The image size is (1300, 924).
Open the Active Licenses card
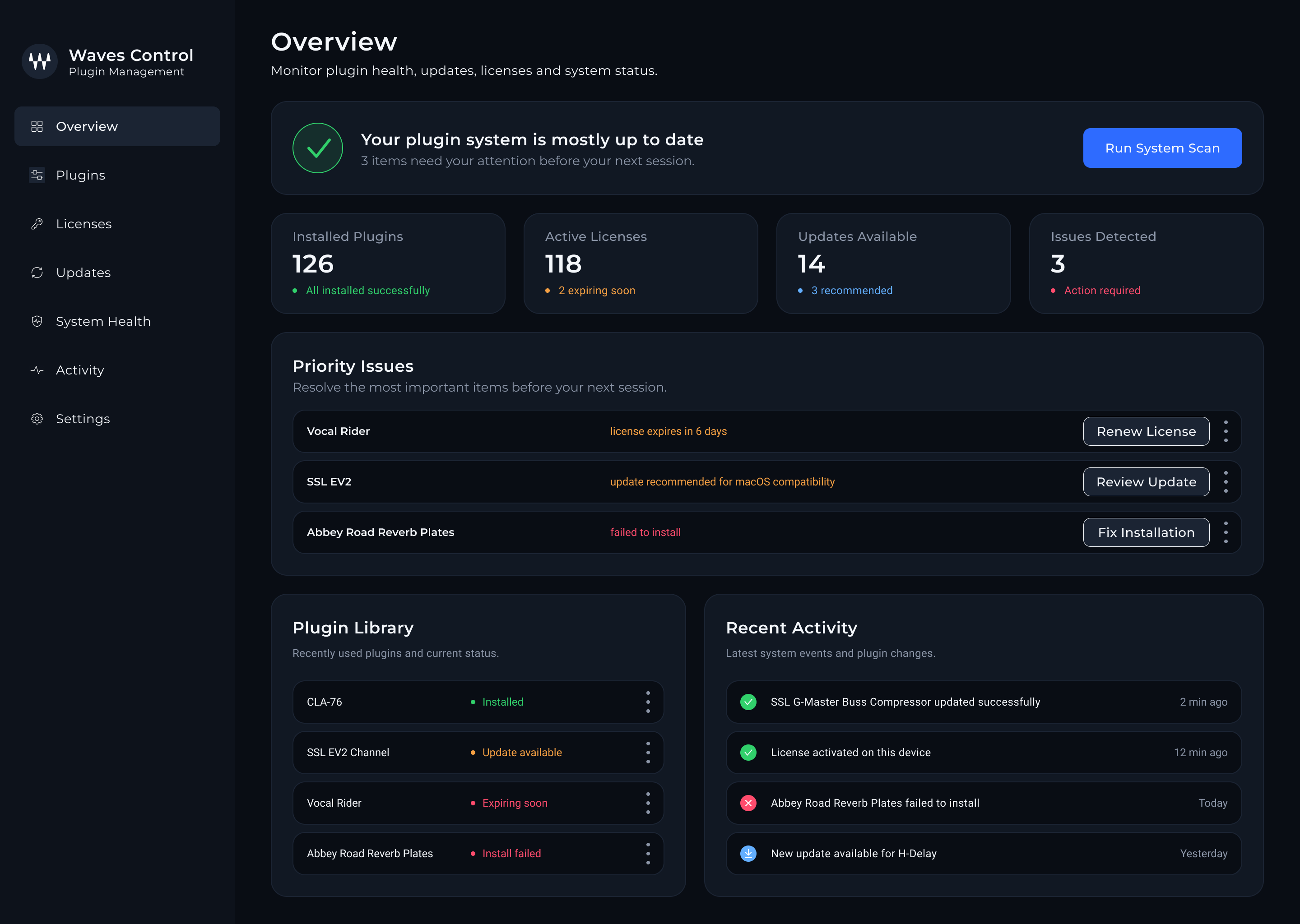(641, 263)
